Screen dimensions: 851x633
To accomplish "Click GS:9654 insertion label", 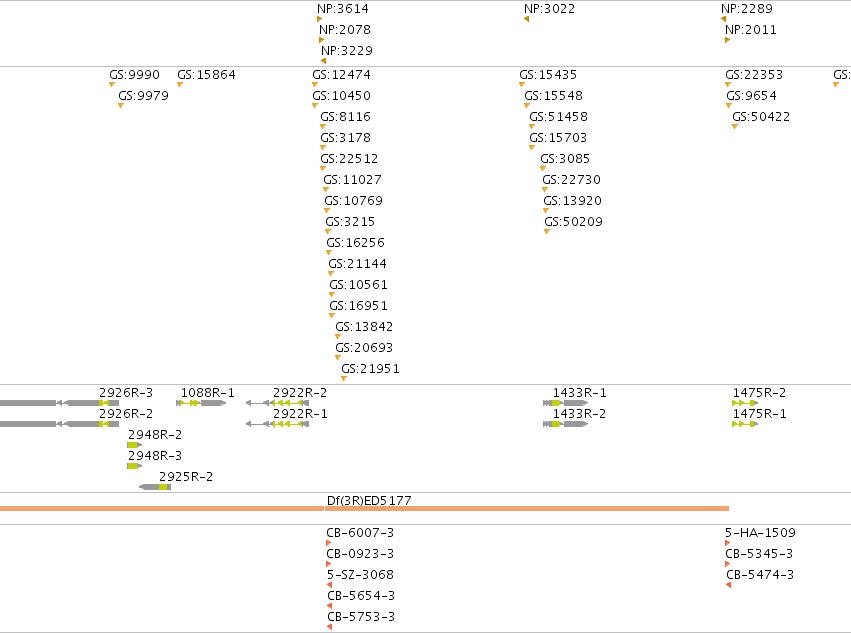I will coord(752,96).
